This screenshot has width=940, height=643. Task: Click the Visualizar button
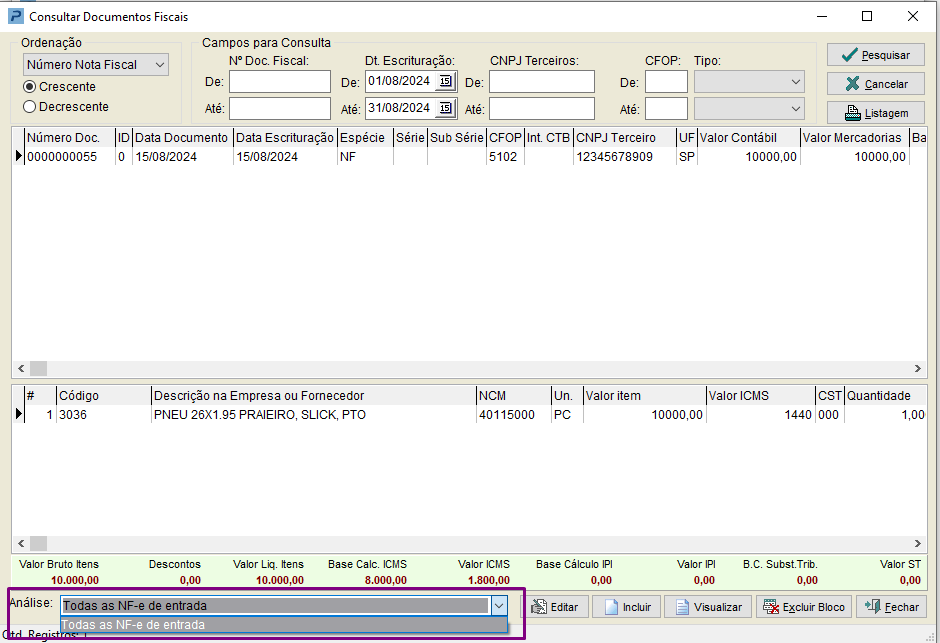click(708, 607)
